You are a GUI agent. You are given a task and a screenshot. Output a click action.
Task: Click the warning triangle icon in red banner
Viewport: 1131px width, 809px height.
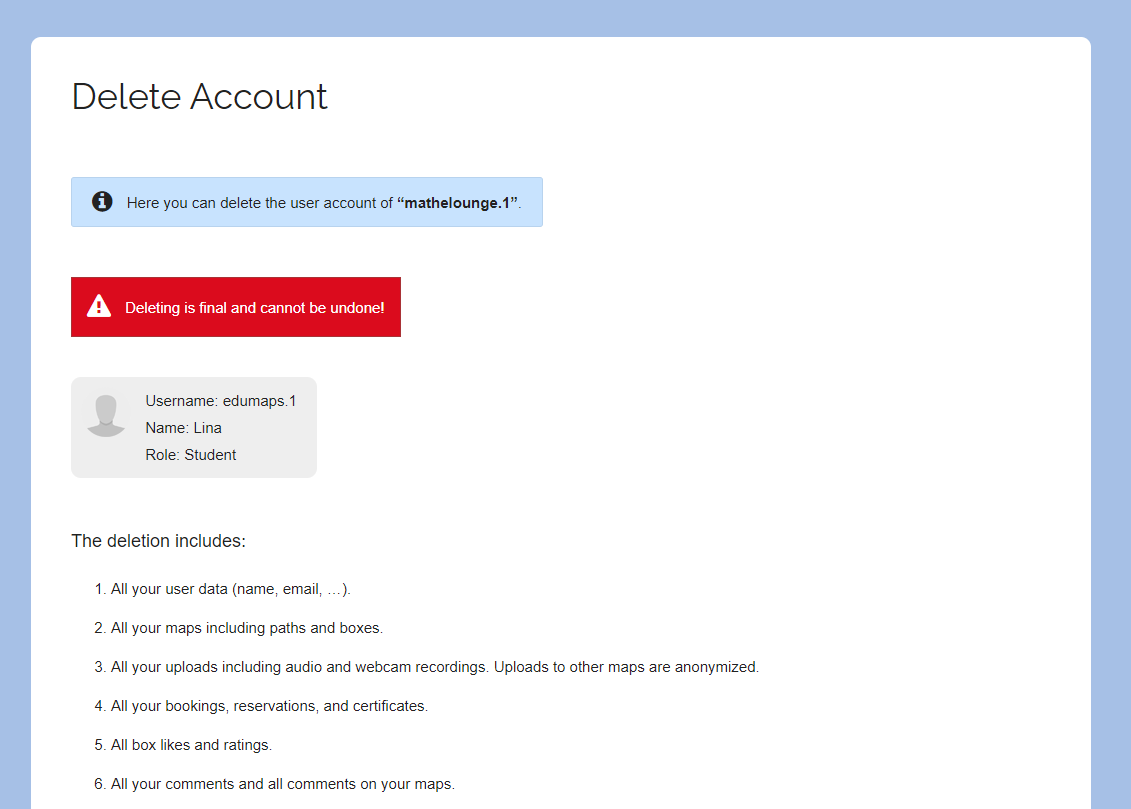click(x=99, y=307)
